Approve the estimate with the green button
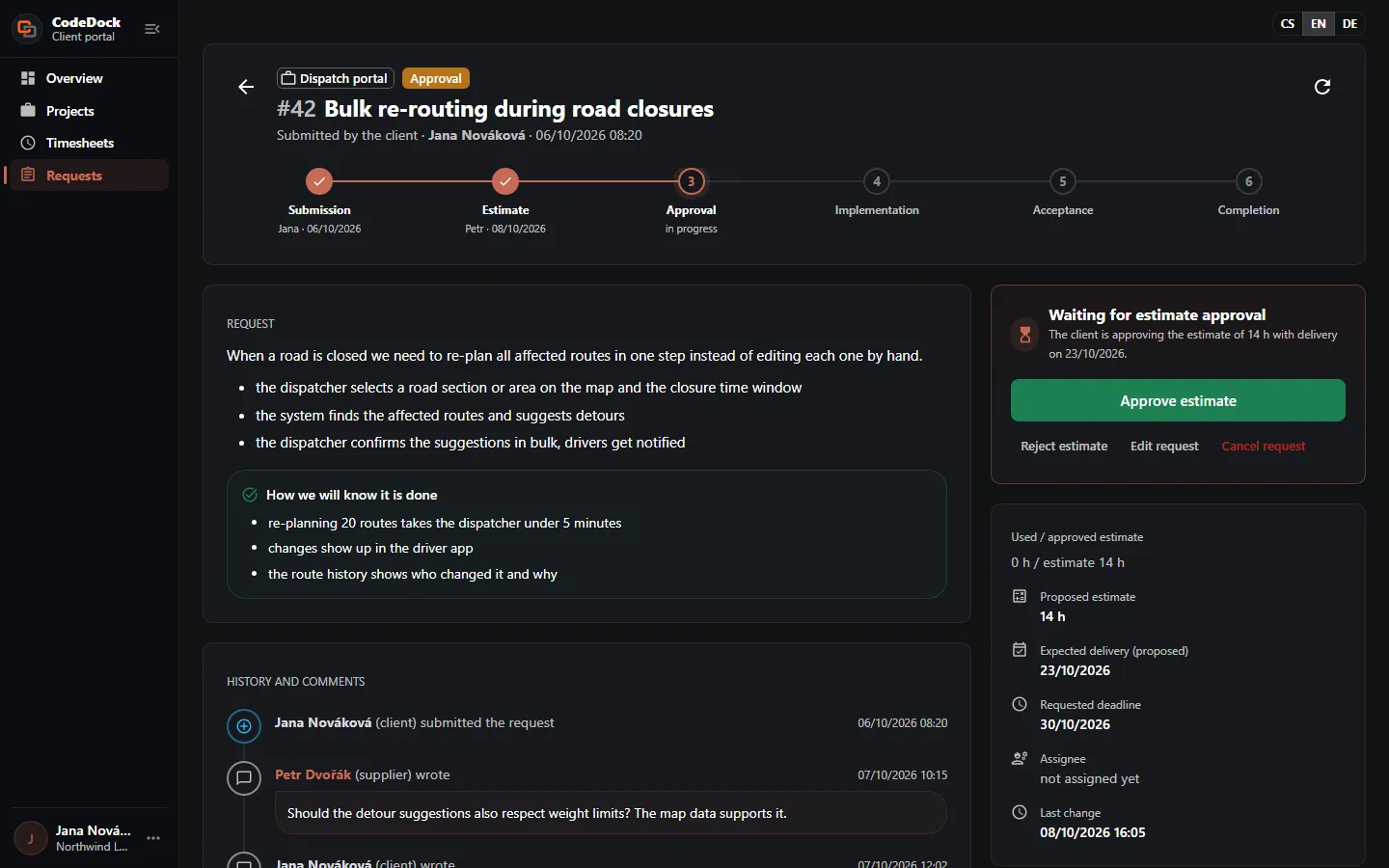 click(x=1178, y=400)
